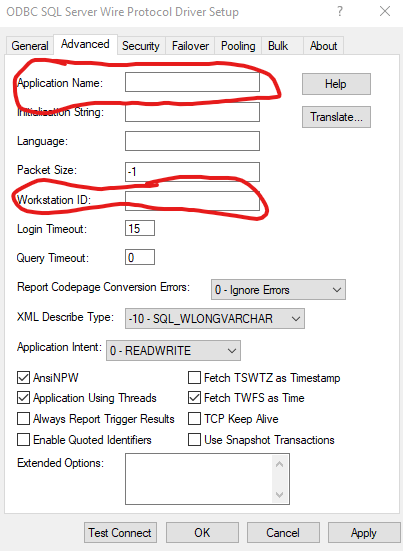Focus the Application Name field

click(x=192, y=82)
